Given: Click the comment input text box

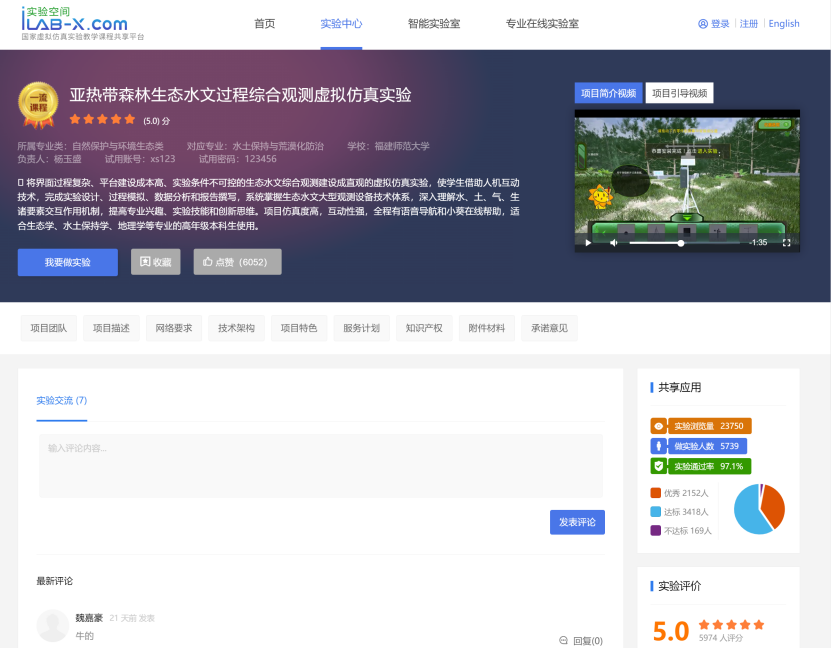Looking at the screenshot, I should [320, 465].
